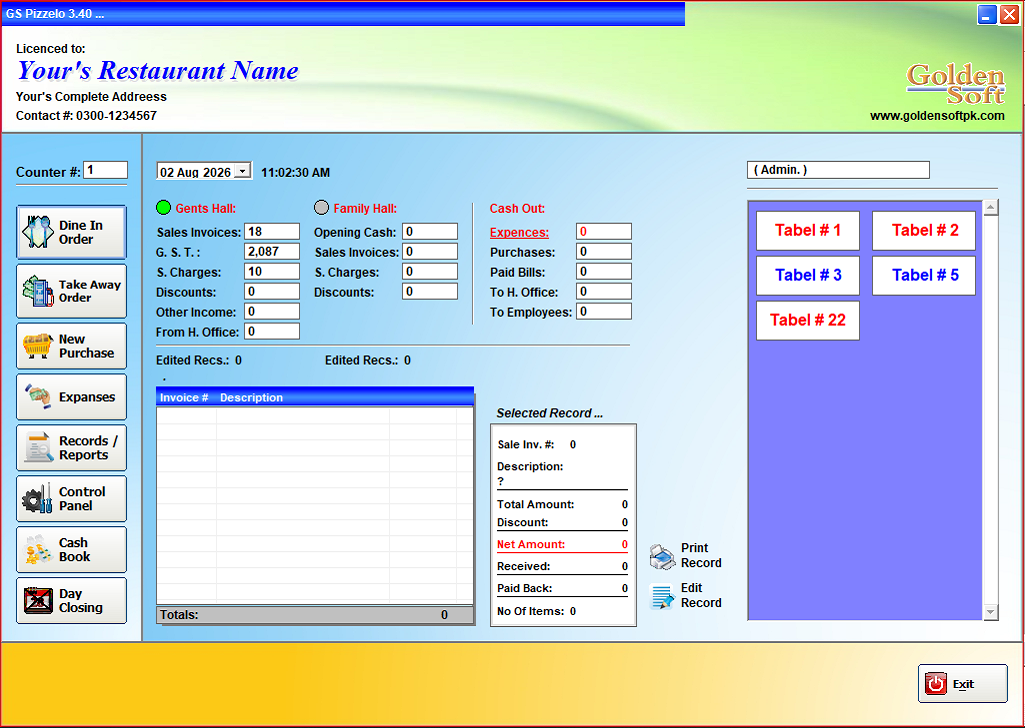Screen dimensions: 1025x728
Task: Click Gents Hall S. Charges field
Action: tap(272, 271)
